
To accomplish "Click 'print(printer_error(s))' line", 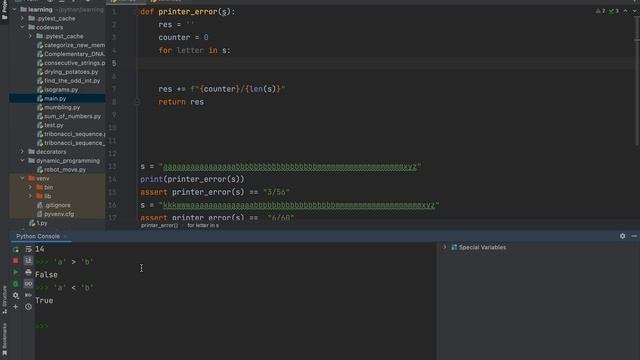I will 192,179.
